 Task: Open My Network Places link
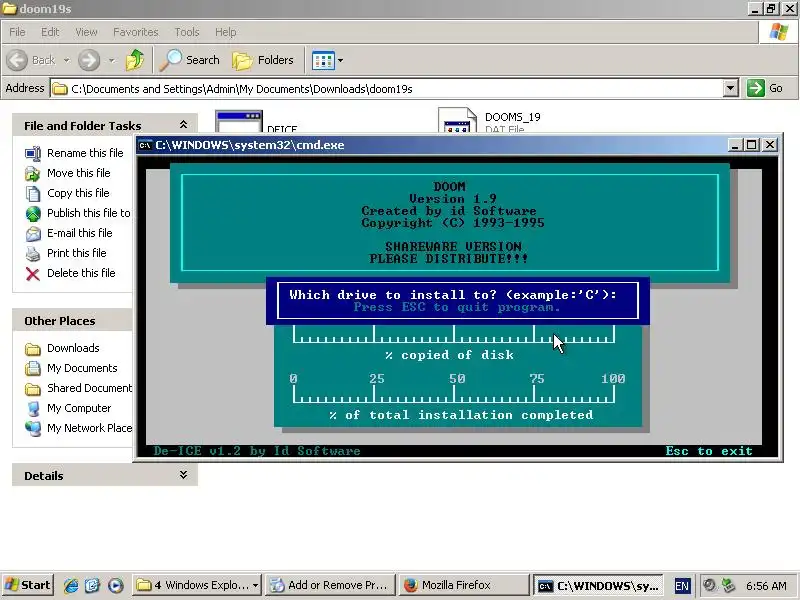(x=89, y=428)
